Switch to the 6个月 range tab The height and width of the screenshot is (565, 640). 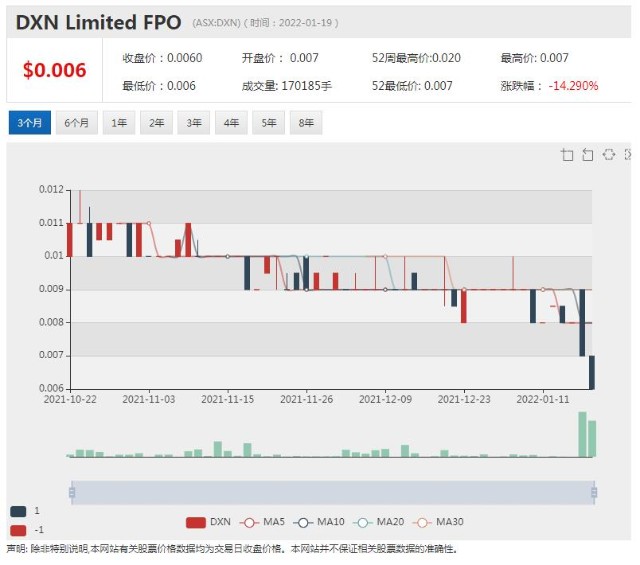click(x=77, y=122)
